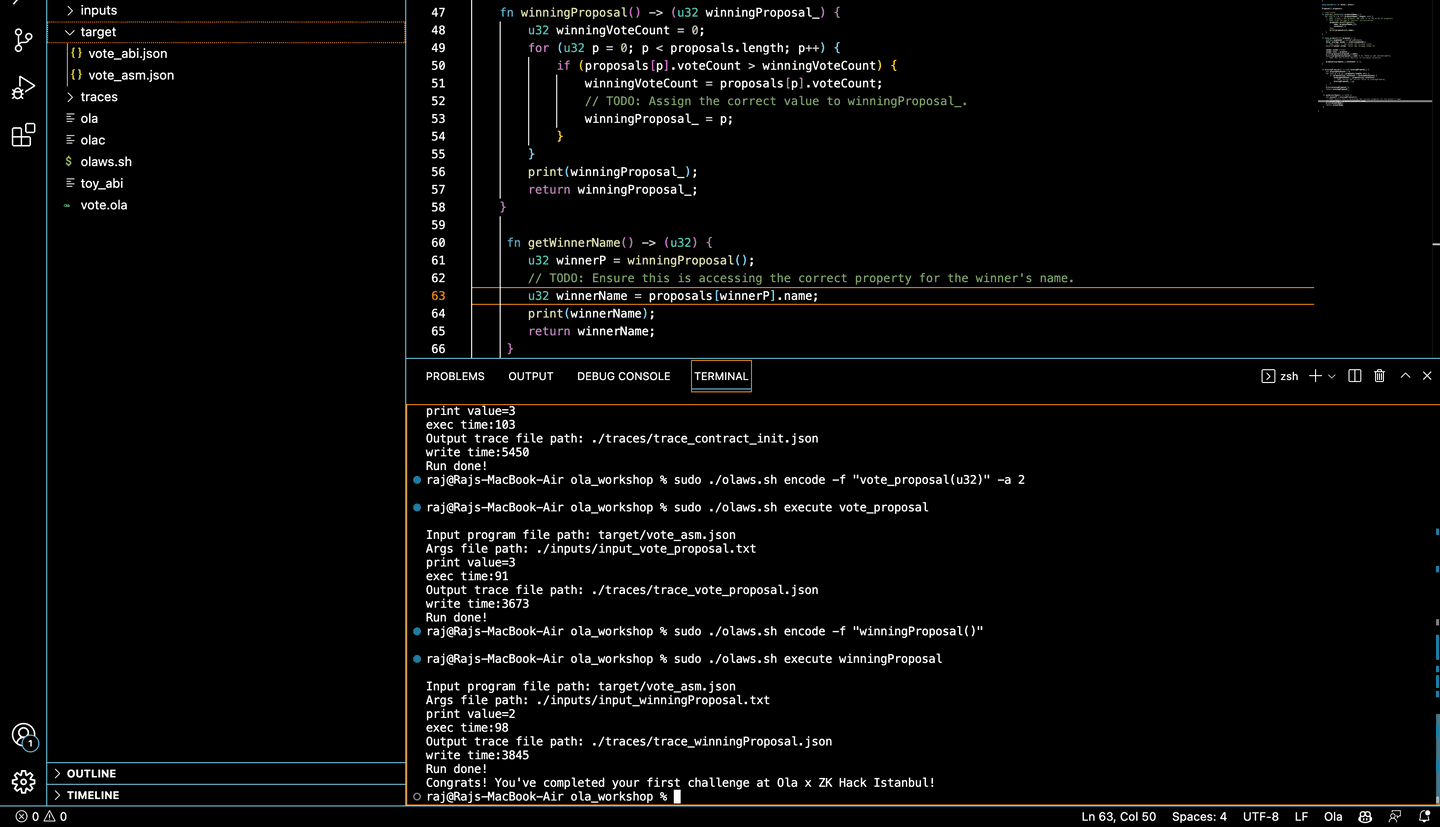Image resolution: width=1440 pixels, height=827 pixels.
Task: Click the 'print(winningProposal_);' line
Action: [613, 172]
